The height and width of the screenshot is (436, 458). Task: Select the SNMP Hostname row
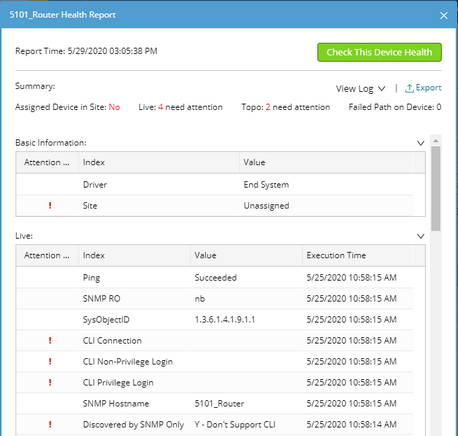214,403
